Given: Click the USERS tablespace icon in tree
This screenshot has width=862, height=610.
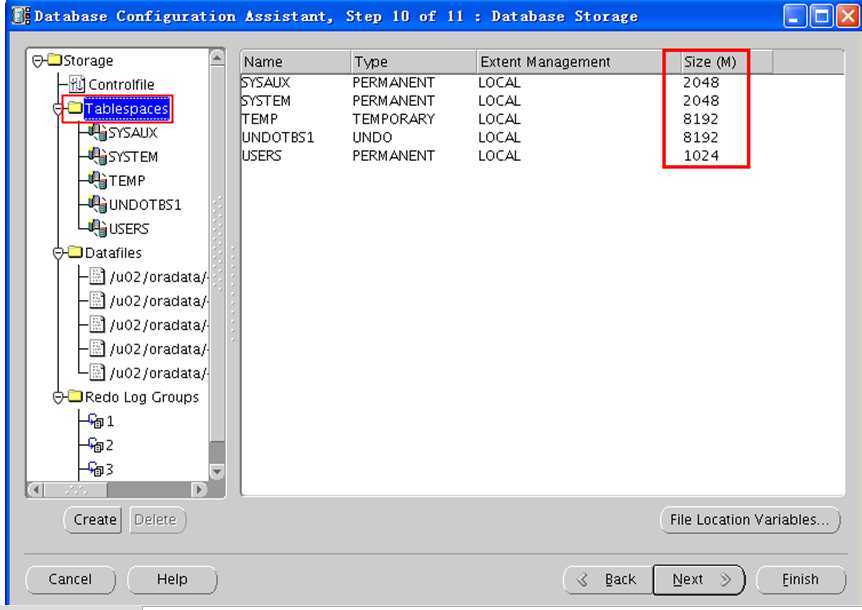Looking at the screenshot, I should (97, 229).
